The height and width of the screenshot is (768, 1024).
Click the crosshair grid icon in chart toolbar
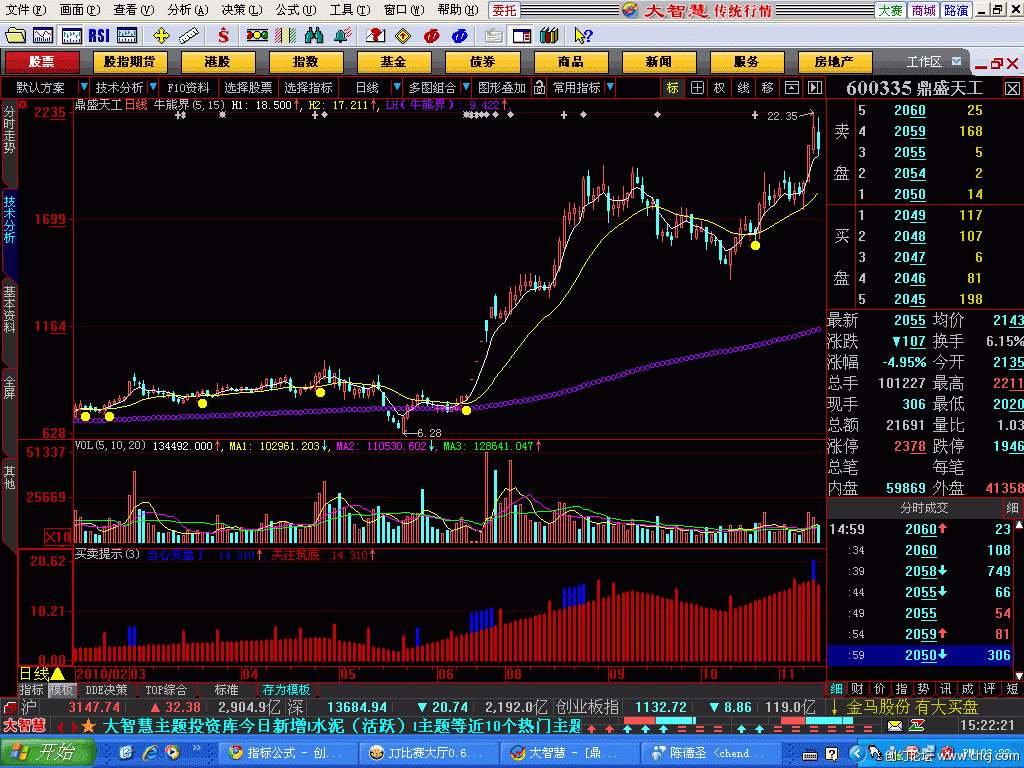pyautogui.click(x=697, y=88)
